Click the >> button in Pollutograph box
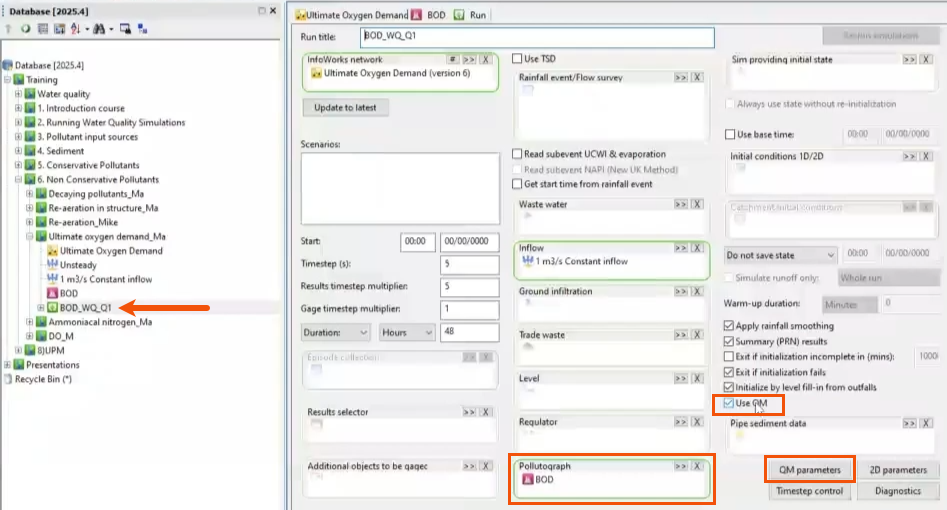This screenshot has width=947, height=510. 681,466
